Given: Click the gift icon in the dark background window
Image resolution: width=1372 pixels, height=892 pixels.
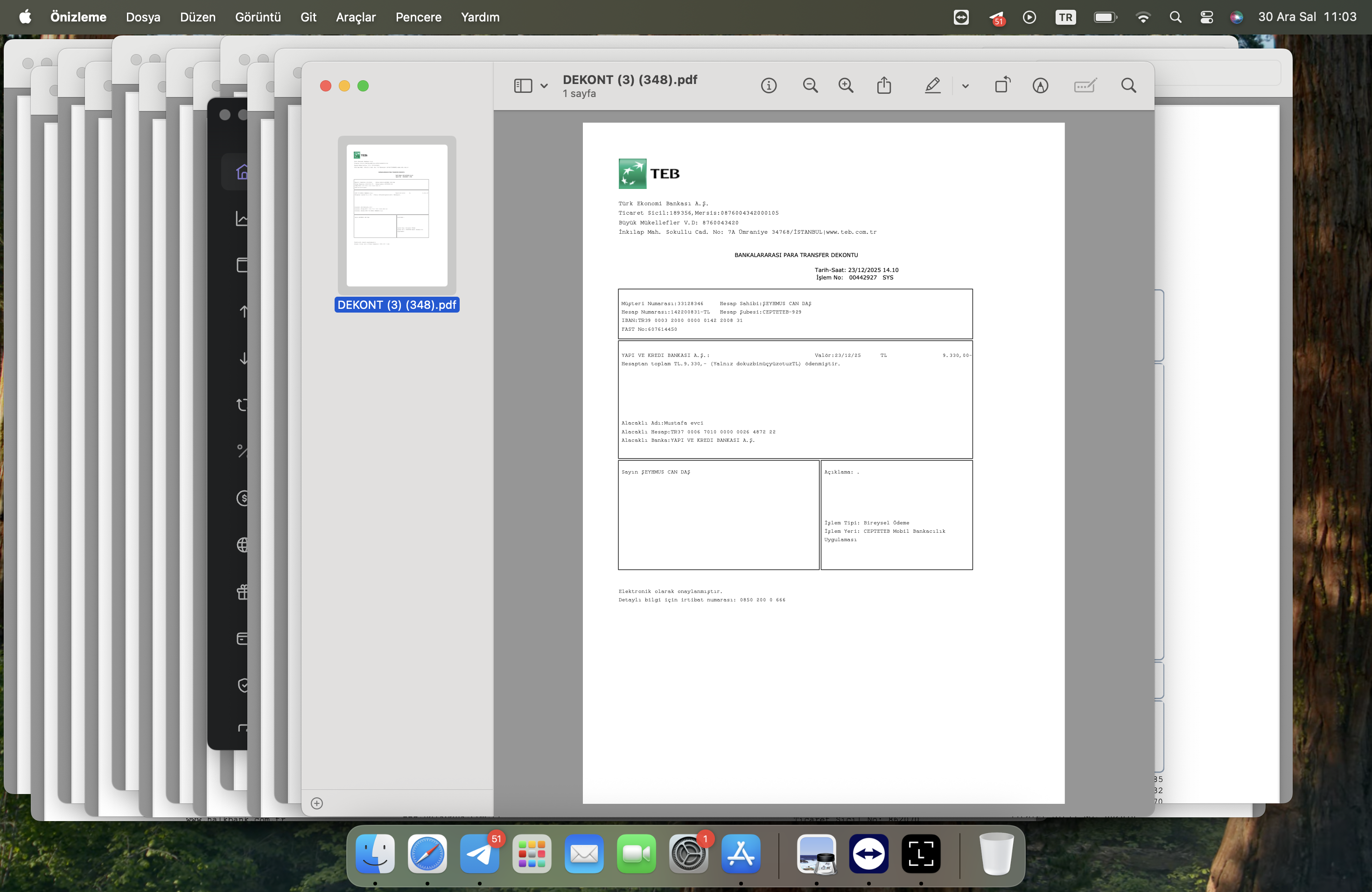Looking at the screenshot, I should pyautogui.click(x=242, y=591).
